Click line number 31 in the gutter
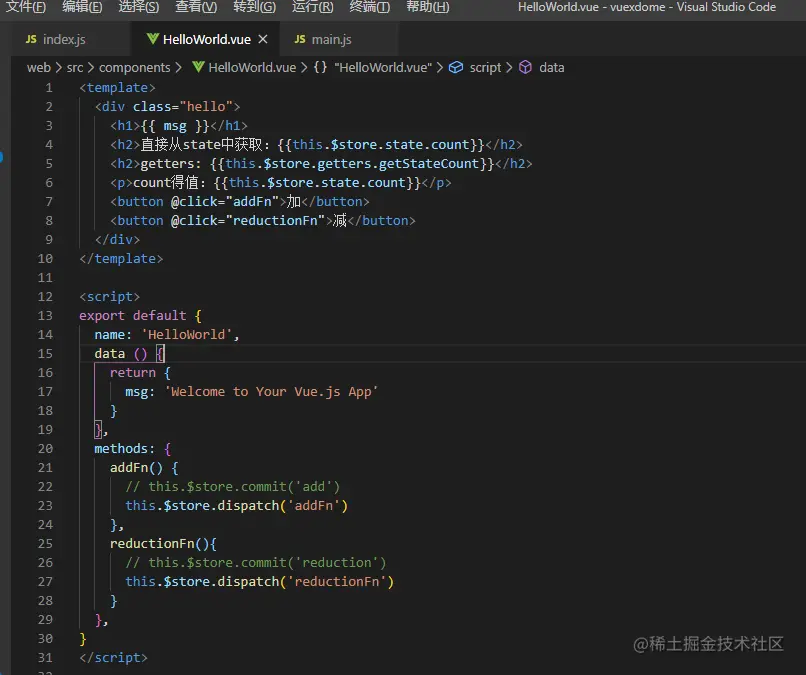This screenshot has height=675, width=806. click(45, 658)
